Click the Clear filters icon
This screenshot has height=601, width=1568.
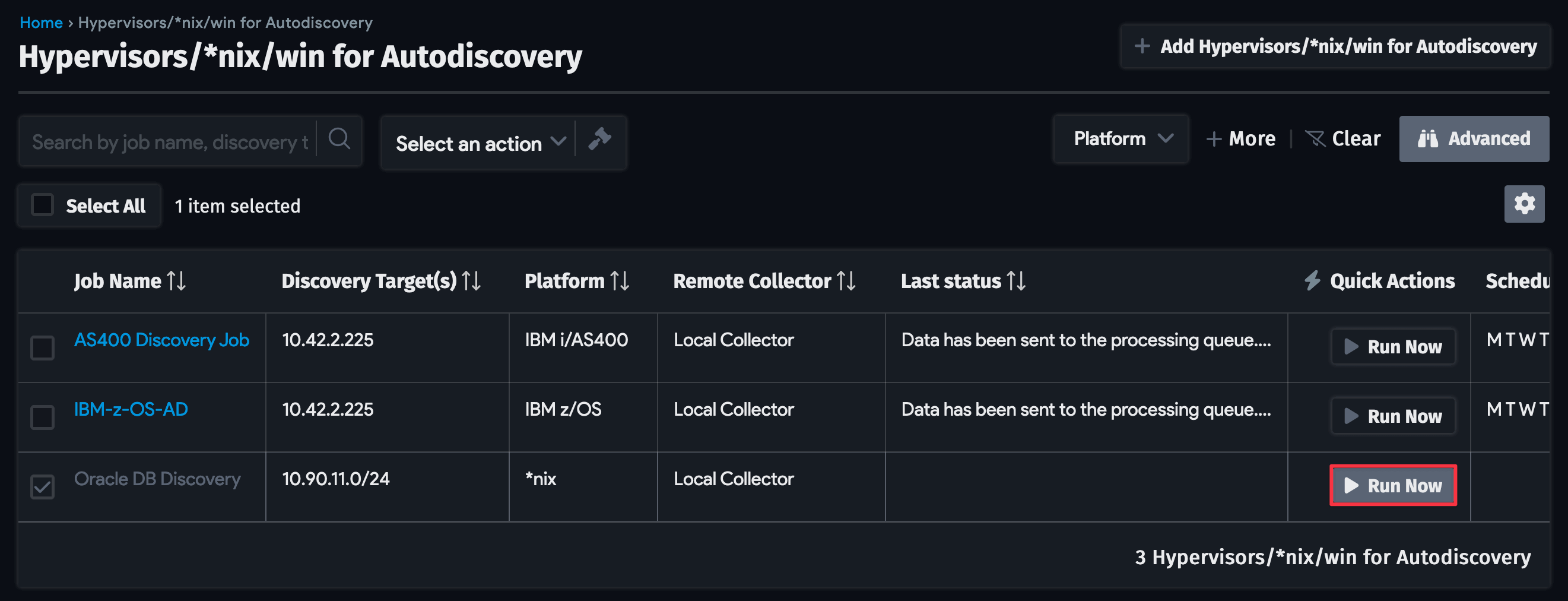1316,138
